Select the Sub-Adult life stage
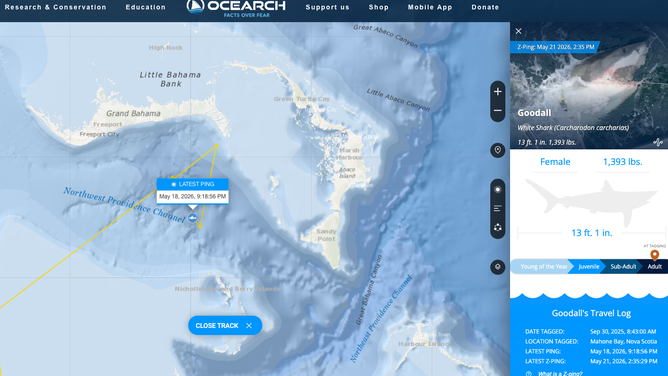This screenshot has width=668, height=376. point(623,267)
